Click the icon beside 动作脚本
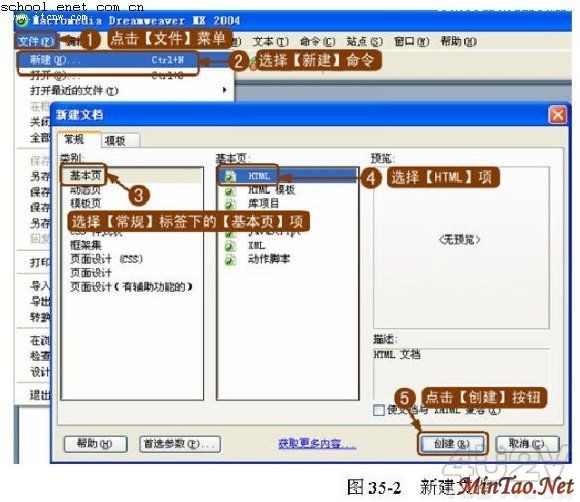Screen dimensions: 580x502 click(230, 260)
